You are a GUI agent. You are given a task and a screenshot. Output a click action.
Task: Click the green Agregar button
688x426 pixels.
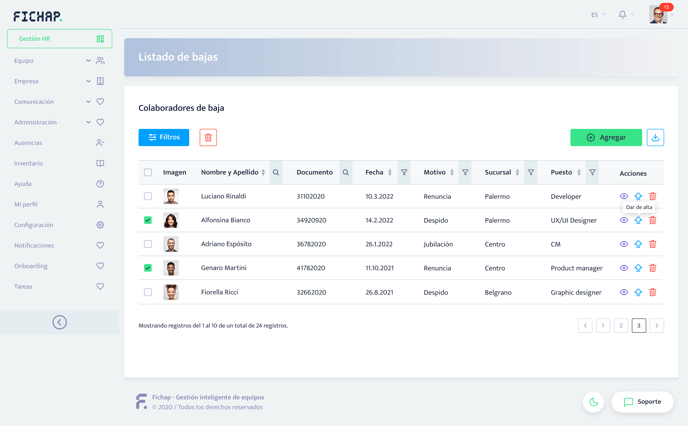606,137
